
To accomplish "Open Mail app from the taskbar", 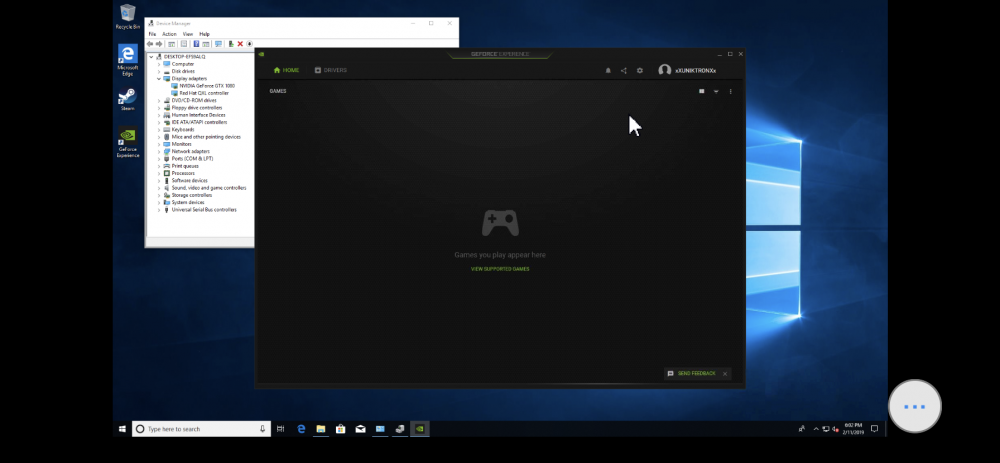I will pyautogui.click(x=360, y=429).
